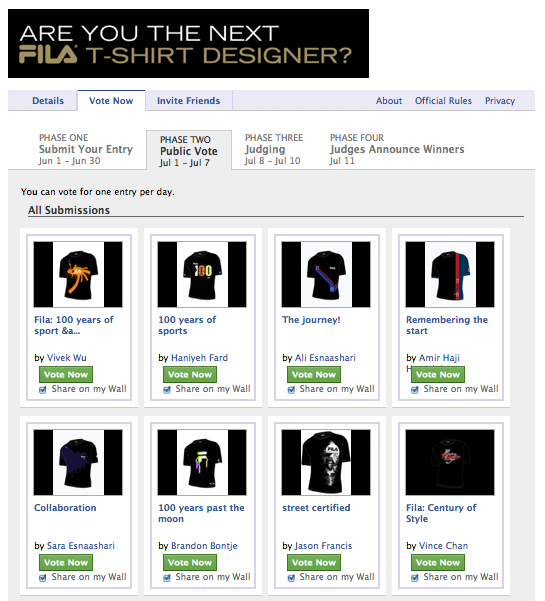The image size is (545, 601).
Task: Vote Now for street certified entry
Action: click(x=314, y=562)
